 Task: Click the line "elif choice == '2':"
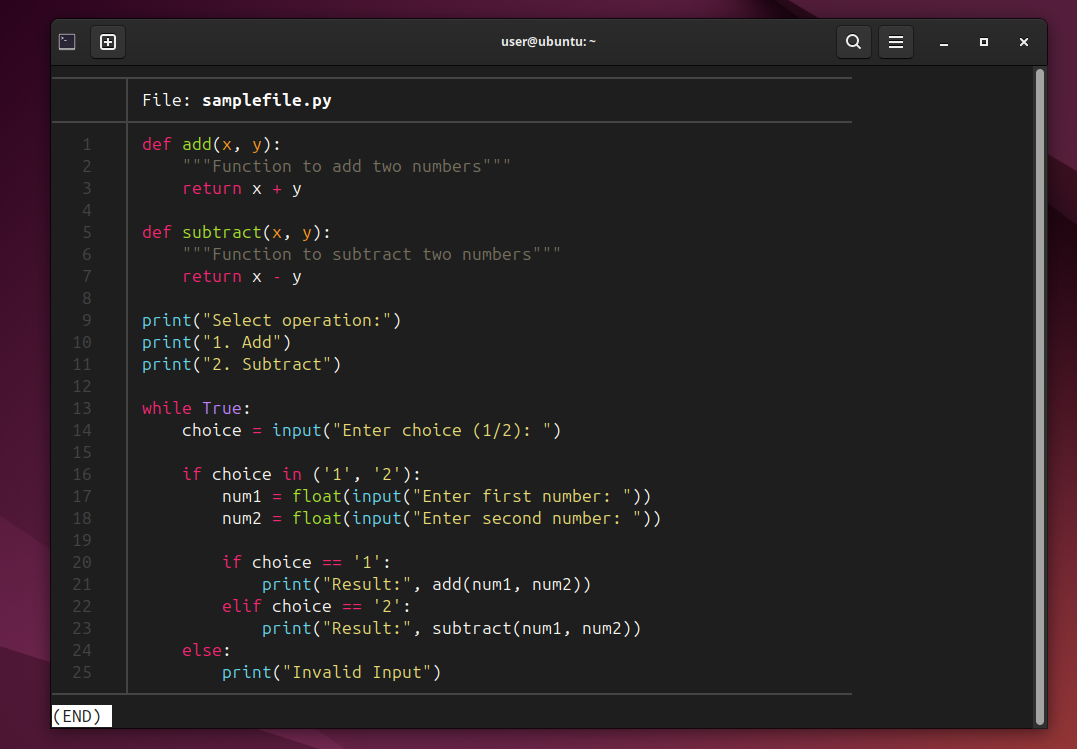point(317,606)
